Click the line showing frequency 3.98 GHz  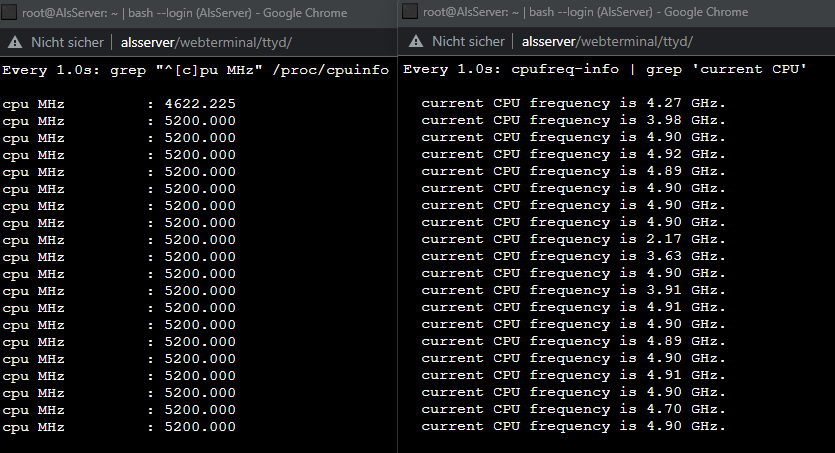click(574, 120)
